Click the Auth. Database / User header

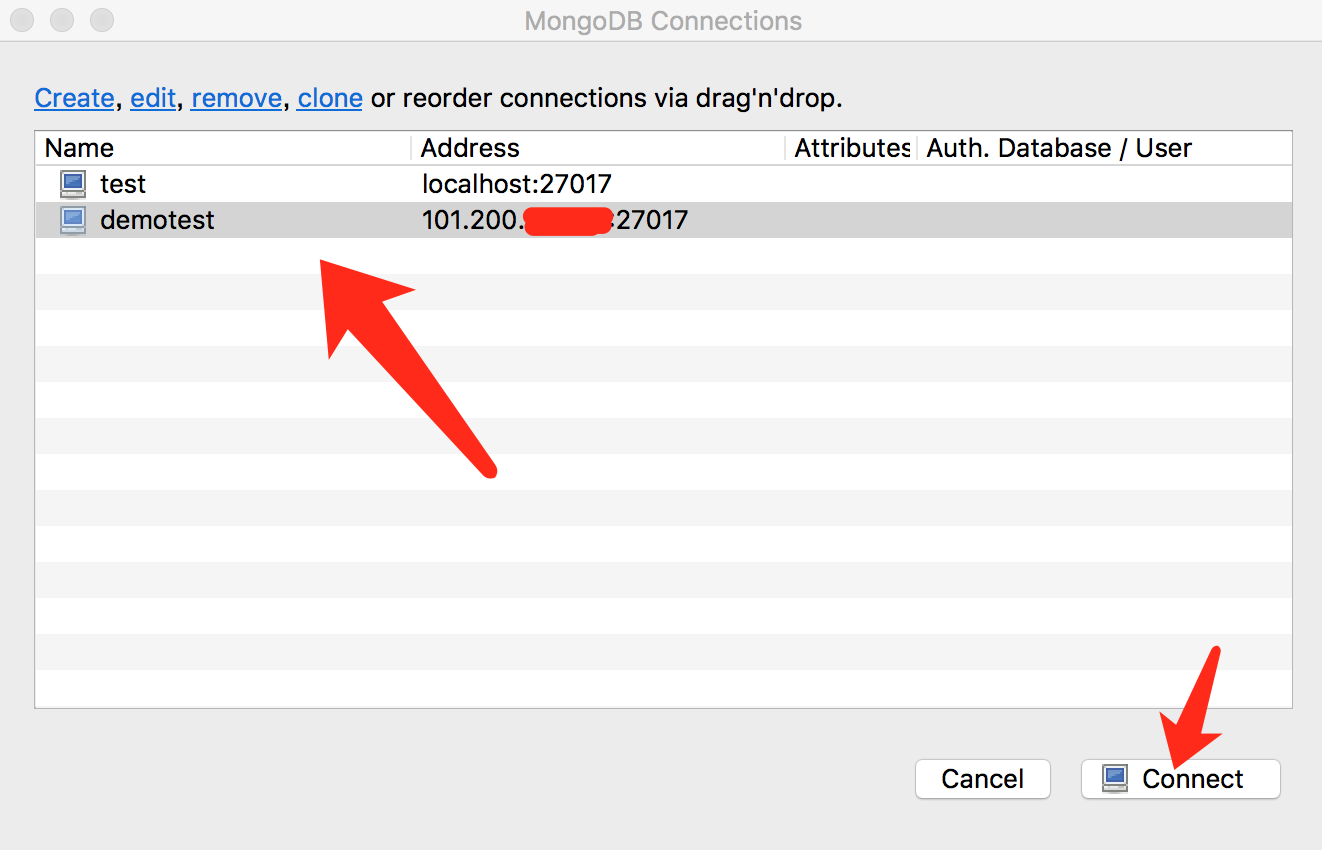coord(1059,148)
